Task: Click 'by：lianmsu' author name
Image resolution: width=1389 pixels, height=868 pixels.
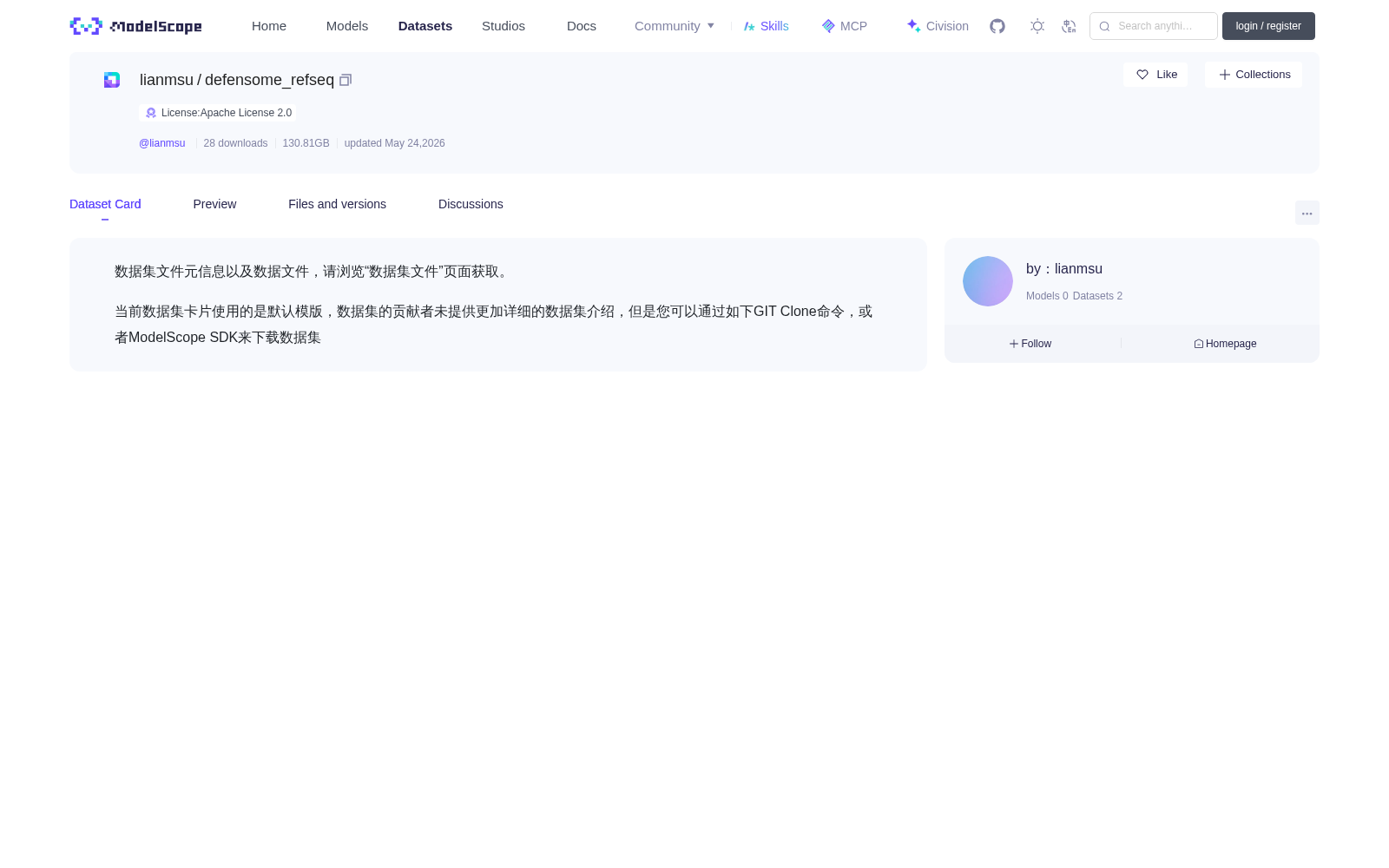Action: coord(1064,269)
